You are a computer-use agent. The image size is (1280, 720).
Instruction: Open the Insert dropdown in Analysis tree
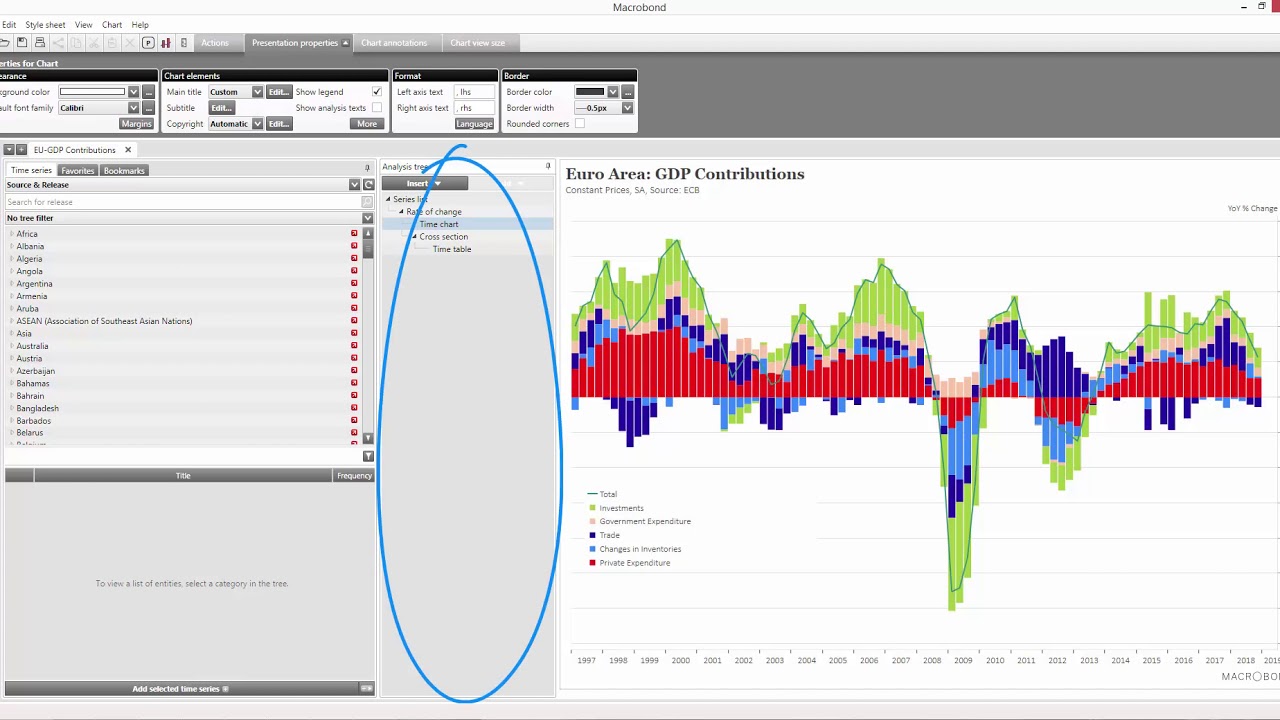coord(424,184)
